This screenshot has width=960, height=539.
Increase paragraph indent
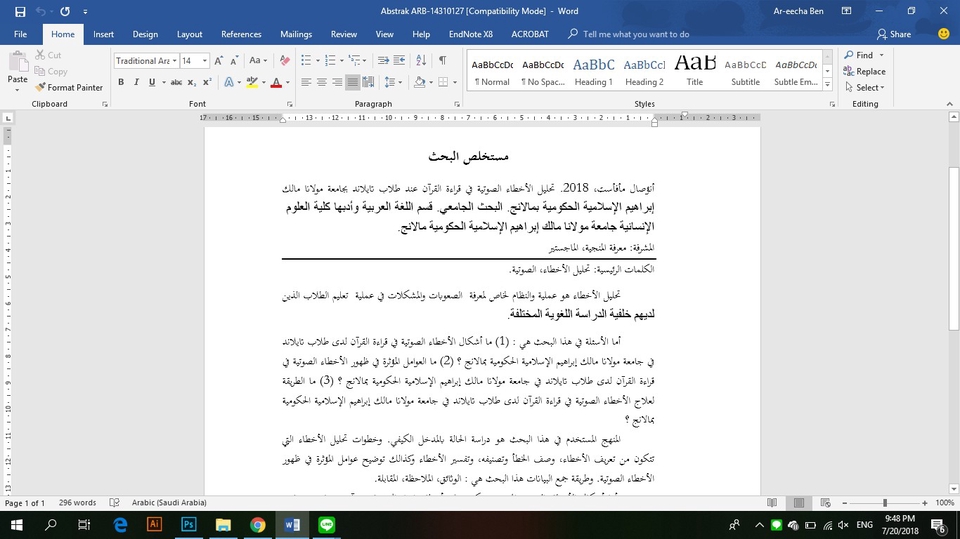399,60
